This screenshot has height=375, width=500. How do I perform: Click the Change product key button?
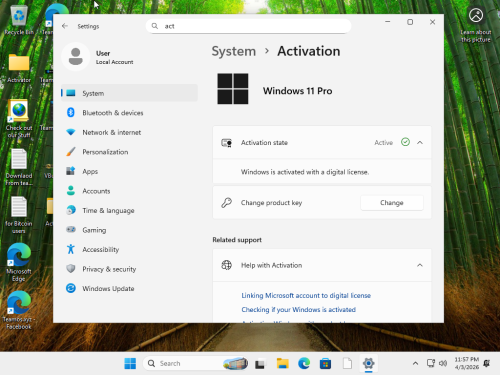392,203
